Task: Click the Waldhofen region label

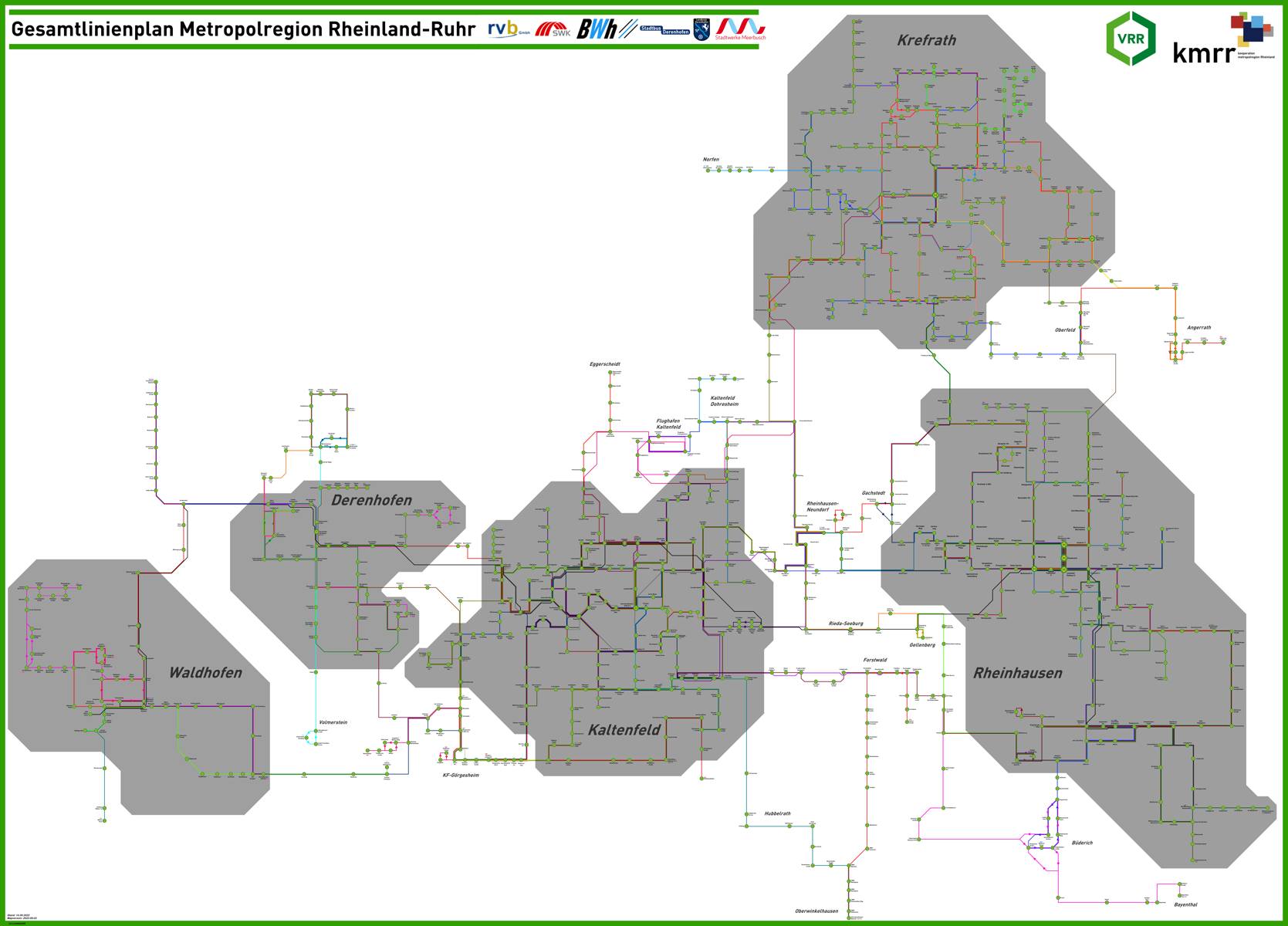Action: click(205, 673)
